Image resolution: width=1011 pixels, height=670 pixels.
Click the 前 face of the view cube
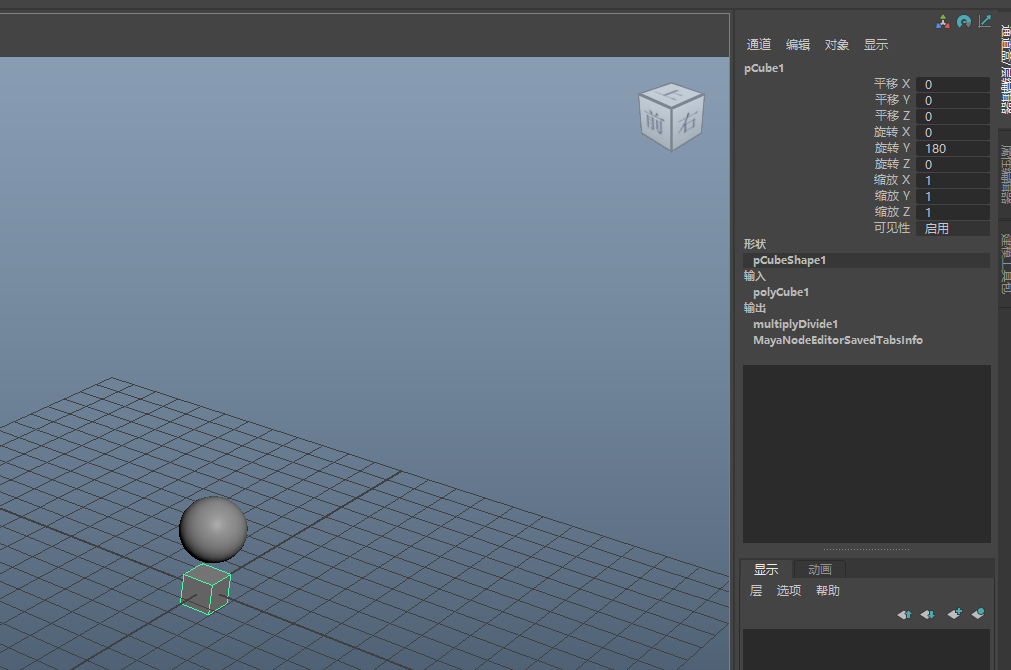[x=654, y=122]
